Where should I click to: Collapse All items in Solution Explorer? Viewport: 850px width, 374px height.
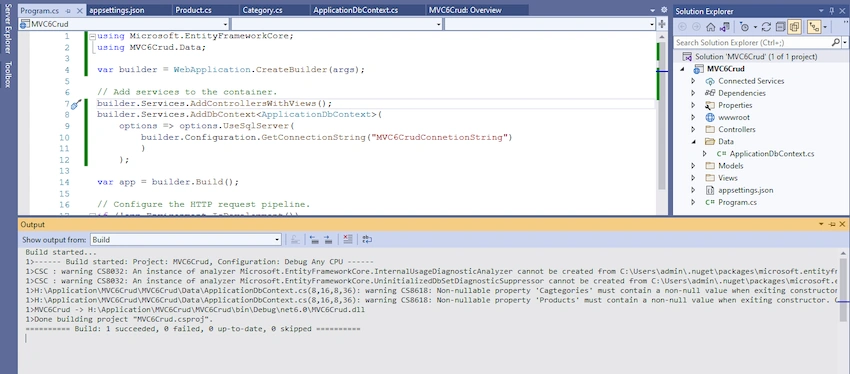tap(780, 27)
